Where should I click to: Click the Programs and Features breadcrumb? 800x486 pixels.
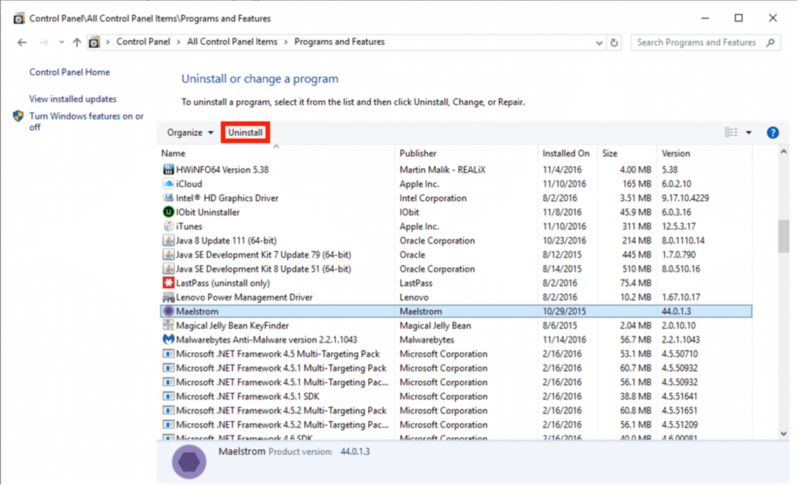tap(339, 42)
